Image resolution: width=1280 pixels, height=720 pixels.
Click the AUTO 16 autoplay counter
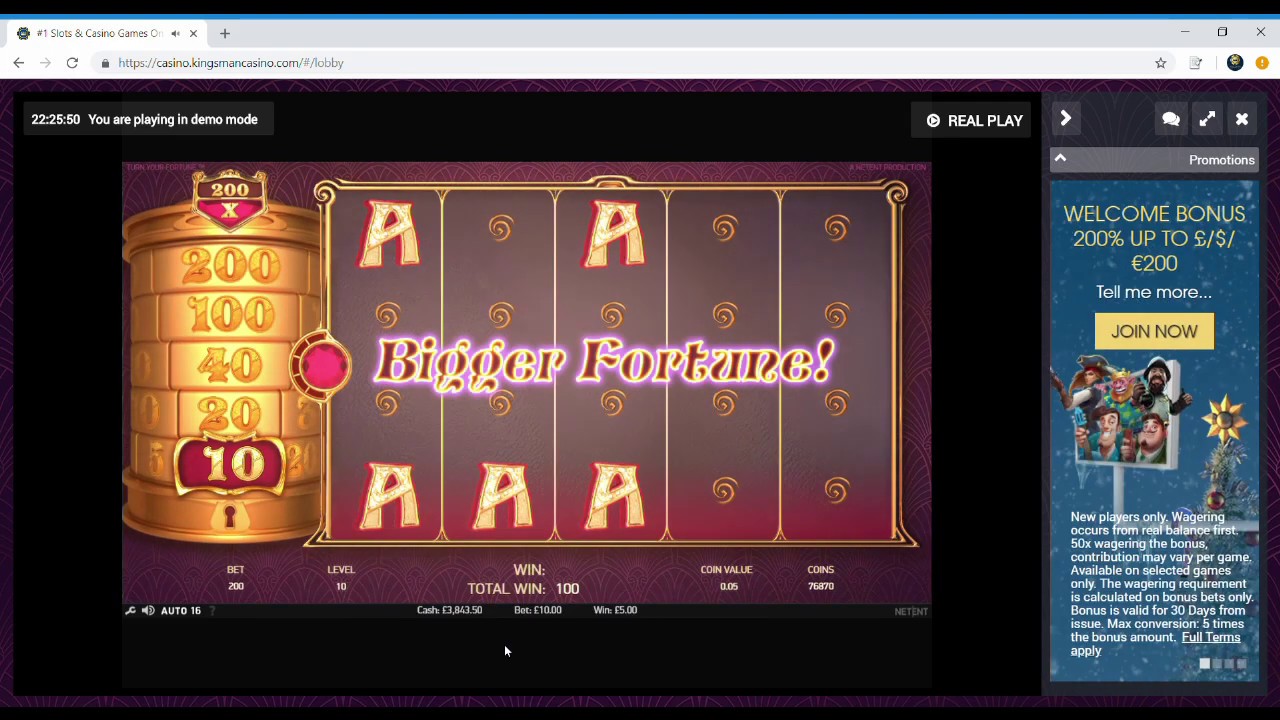(x=181, y=610)
